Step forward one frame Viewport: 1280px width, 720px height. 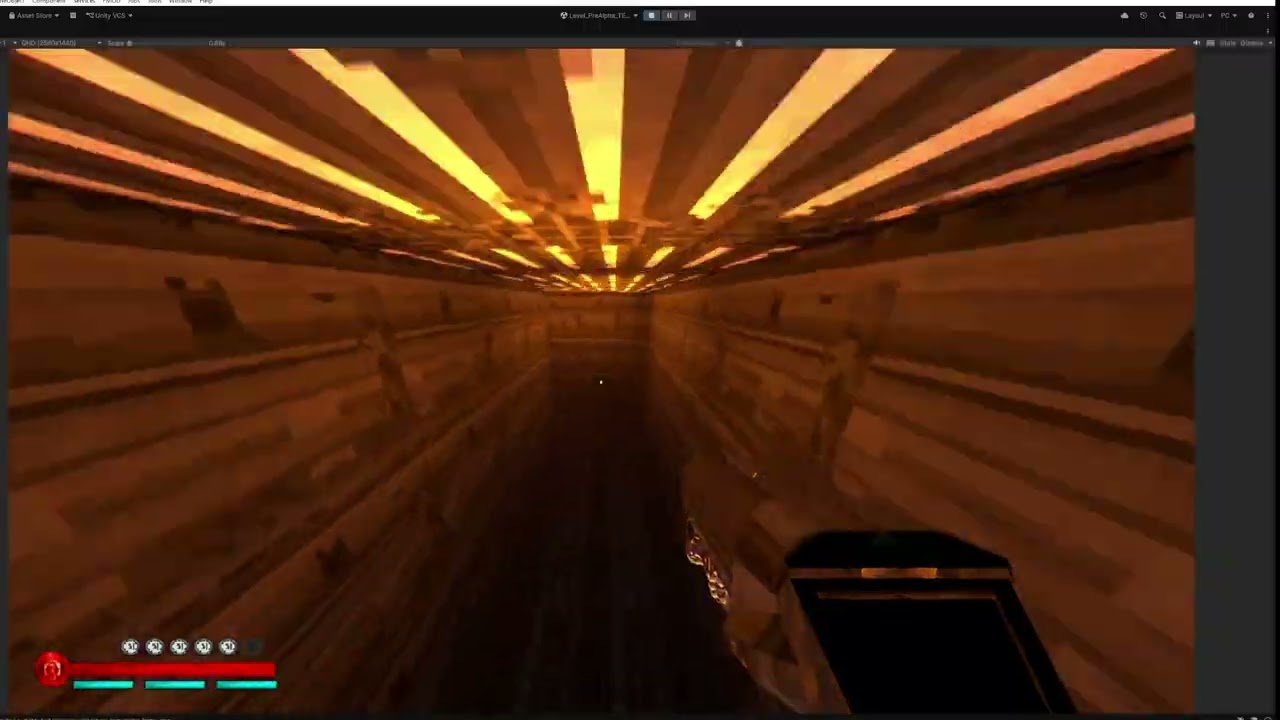pos(687,15)
